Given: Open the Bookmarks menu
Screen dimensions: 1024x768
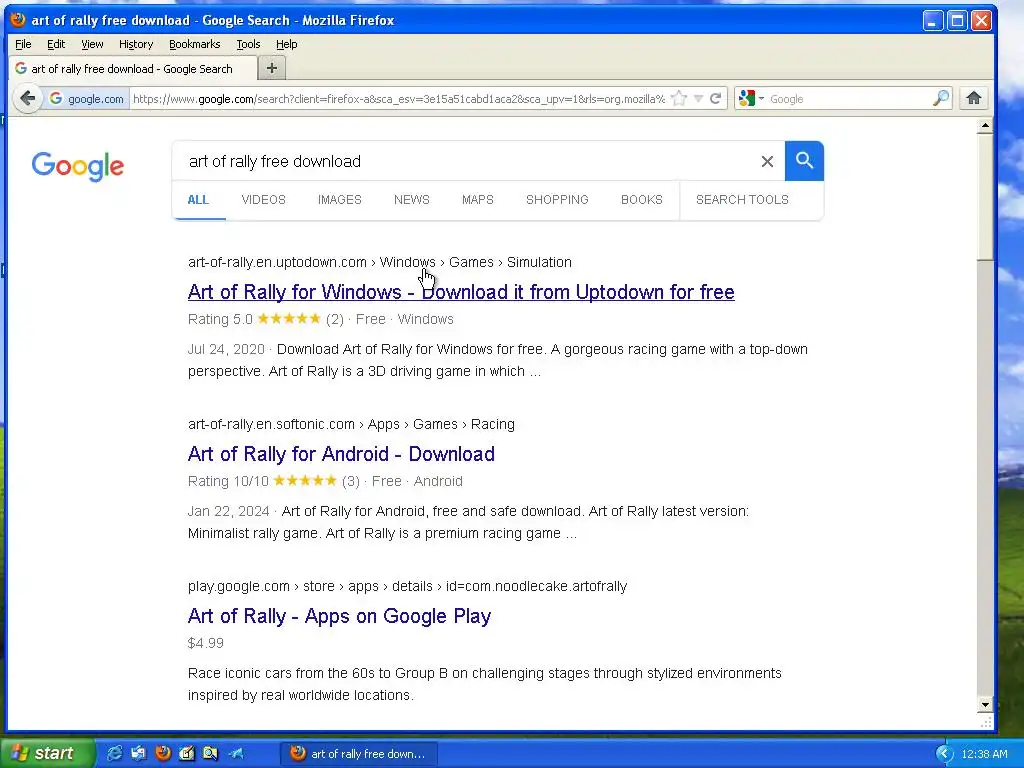Looking at the screenshot, I should [x=195, y=44].
